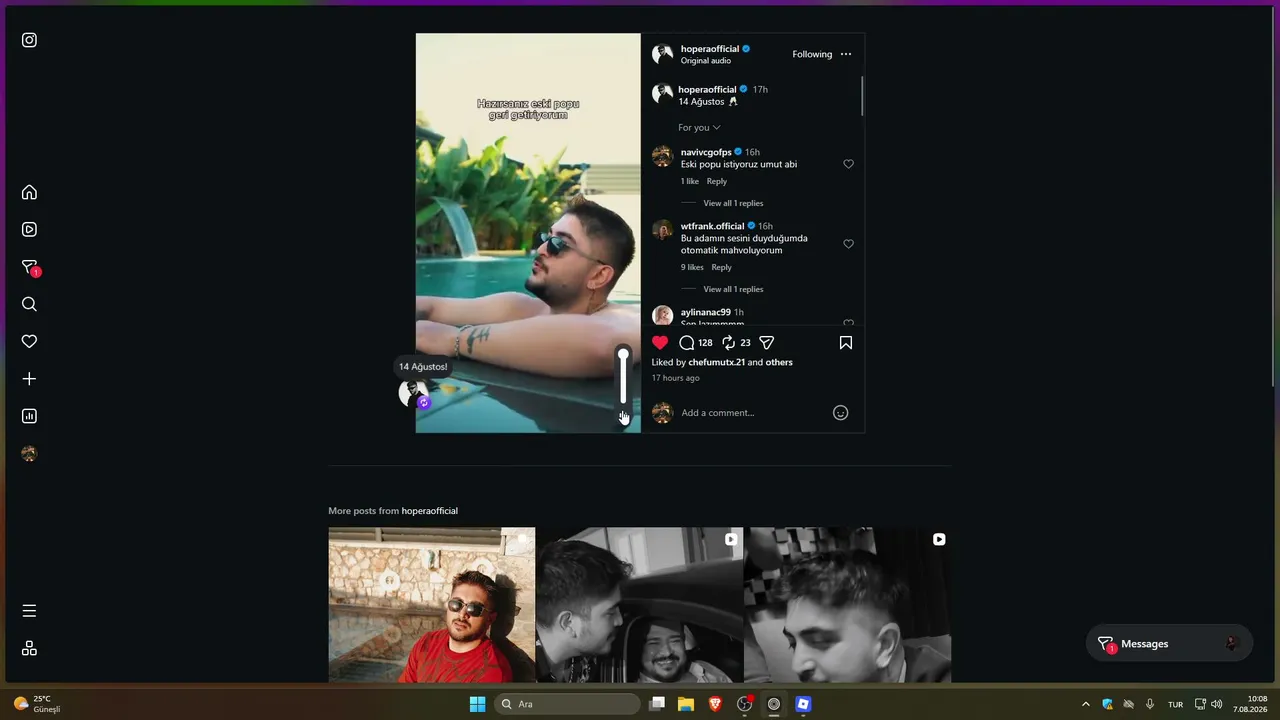Show hidden system tray icons chevron
The image size is (1280, 720).
(1086, 704)
